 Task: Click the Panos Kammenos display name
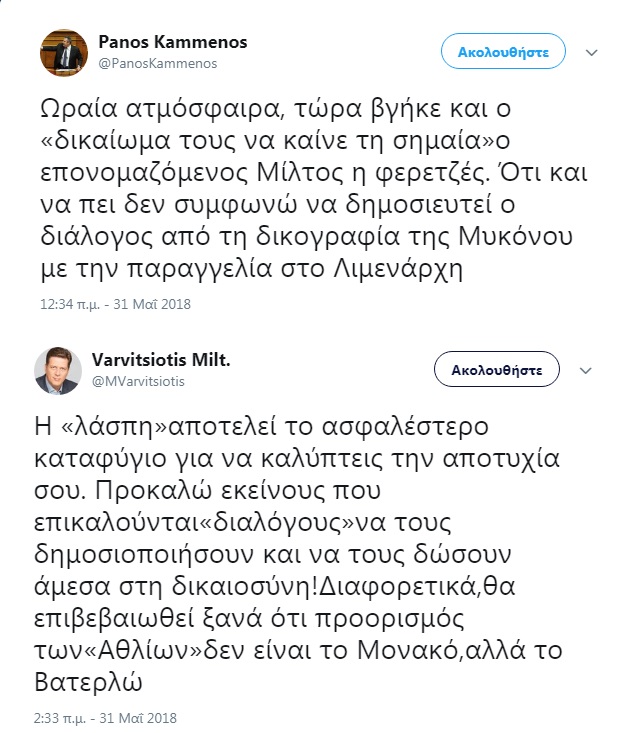(173, 42)
